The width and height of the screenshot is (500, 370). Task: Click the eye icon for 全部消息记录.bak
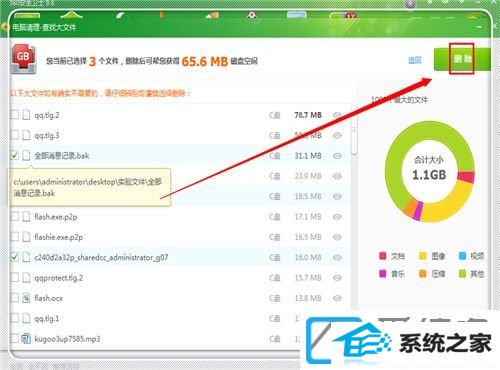click(337, 156)
